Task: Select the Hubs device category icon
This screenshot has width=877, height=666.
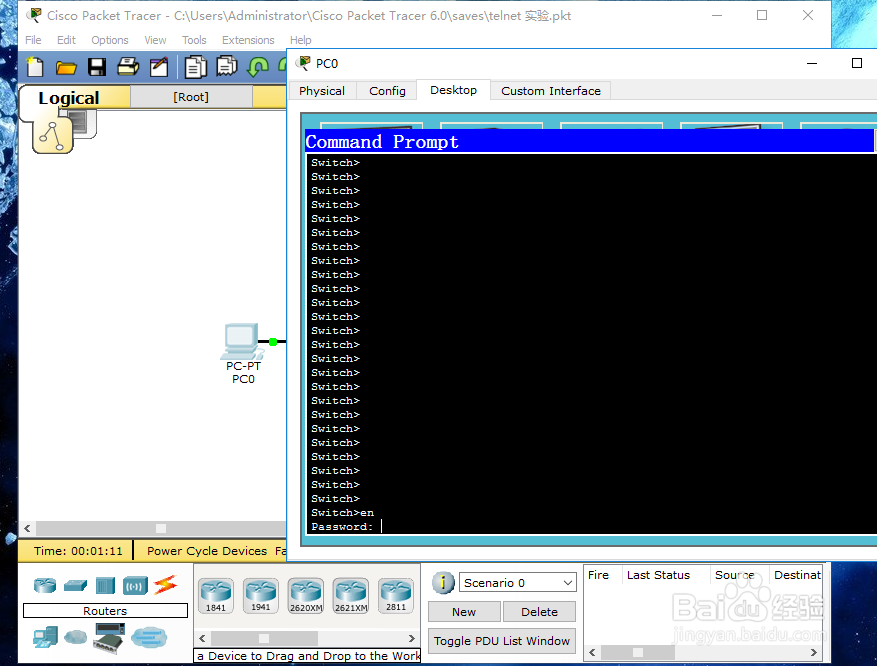Action: click(x=105, y=585)
